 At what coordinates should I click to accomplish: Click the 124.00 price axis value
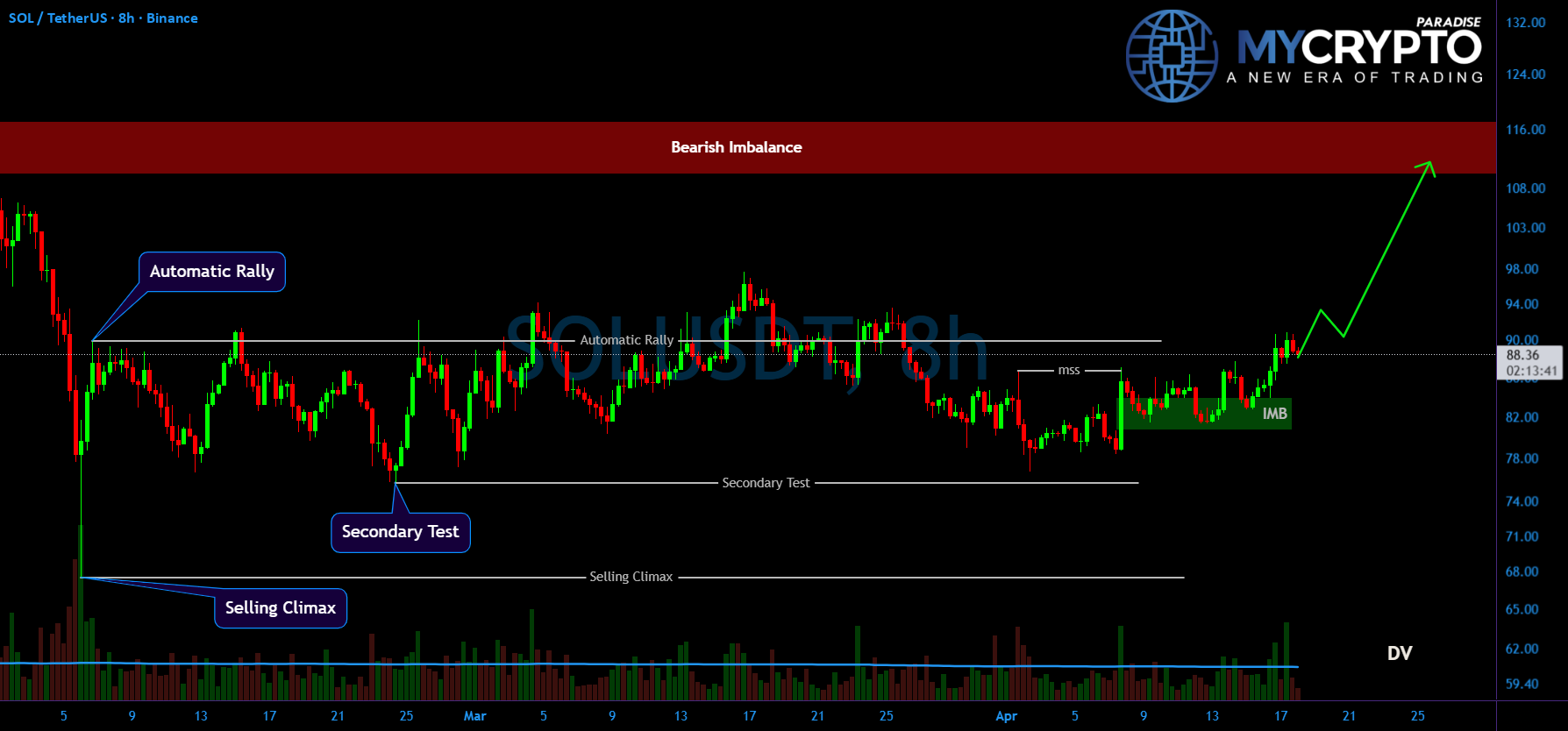[1526, 75]
